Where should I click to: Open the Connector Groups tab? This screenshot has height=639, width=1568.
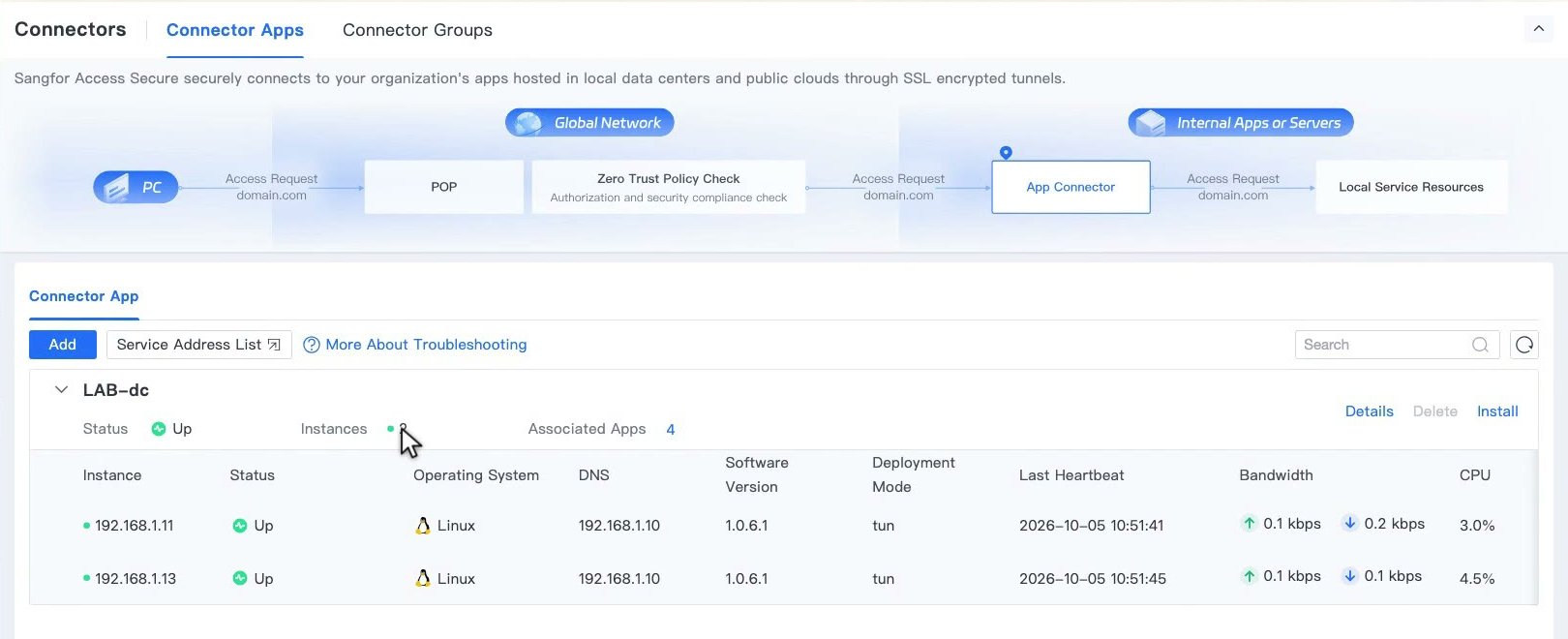click(417, 30)
